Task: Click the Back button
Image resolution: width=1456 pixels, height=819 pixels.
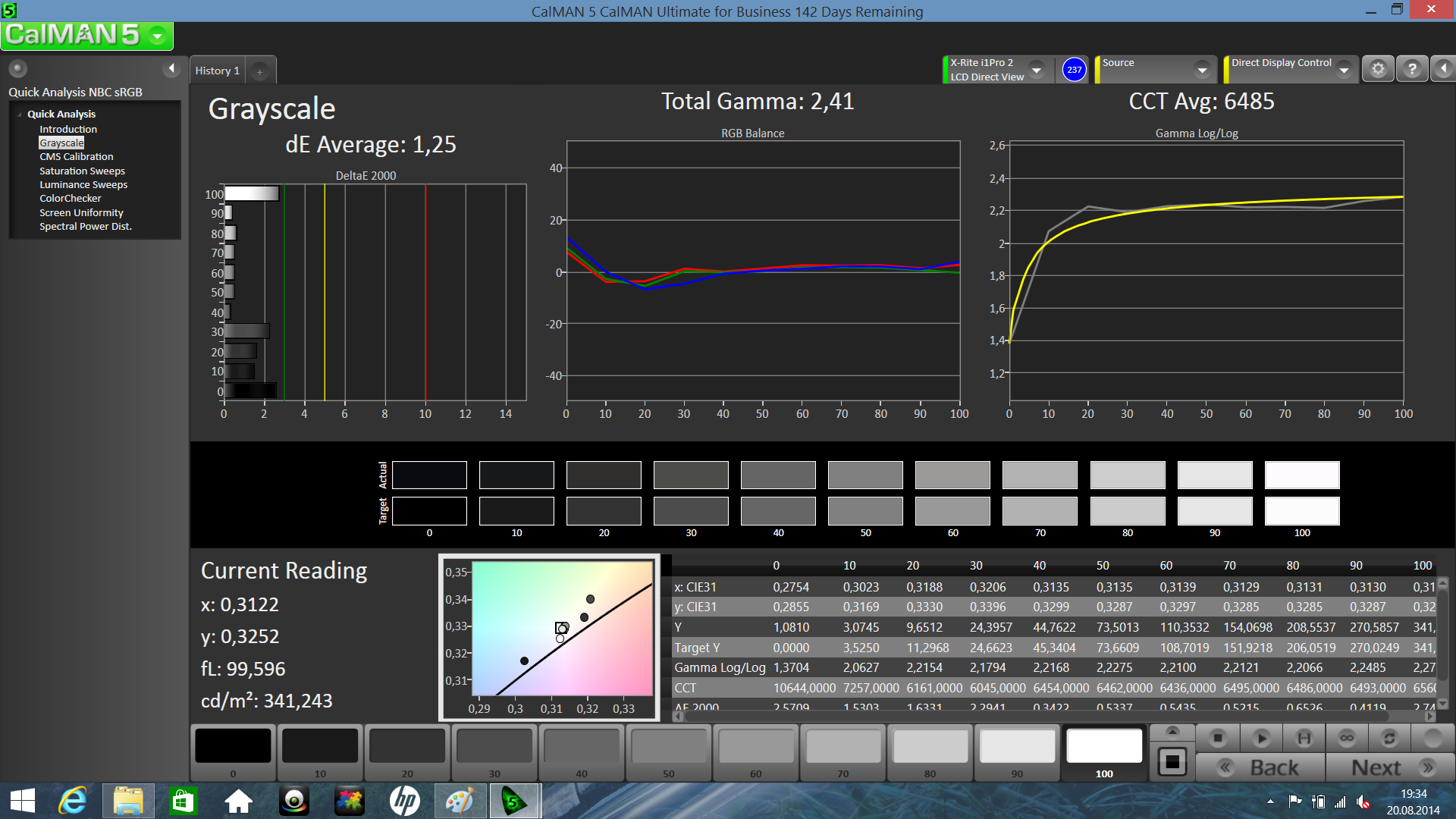Action: point(1260,767)
